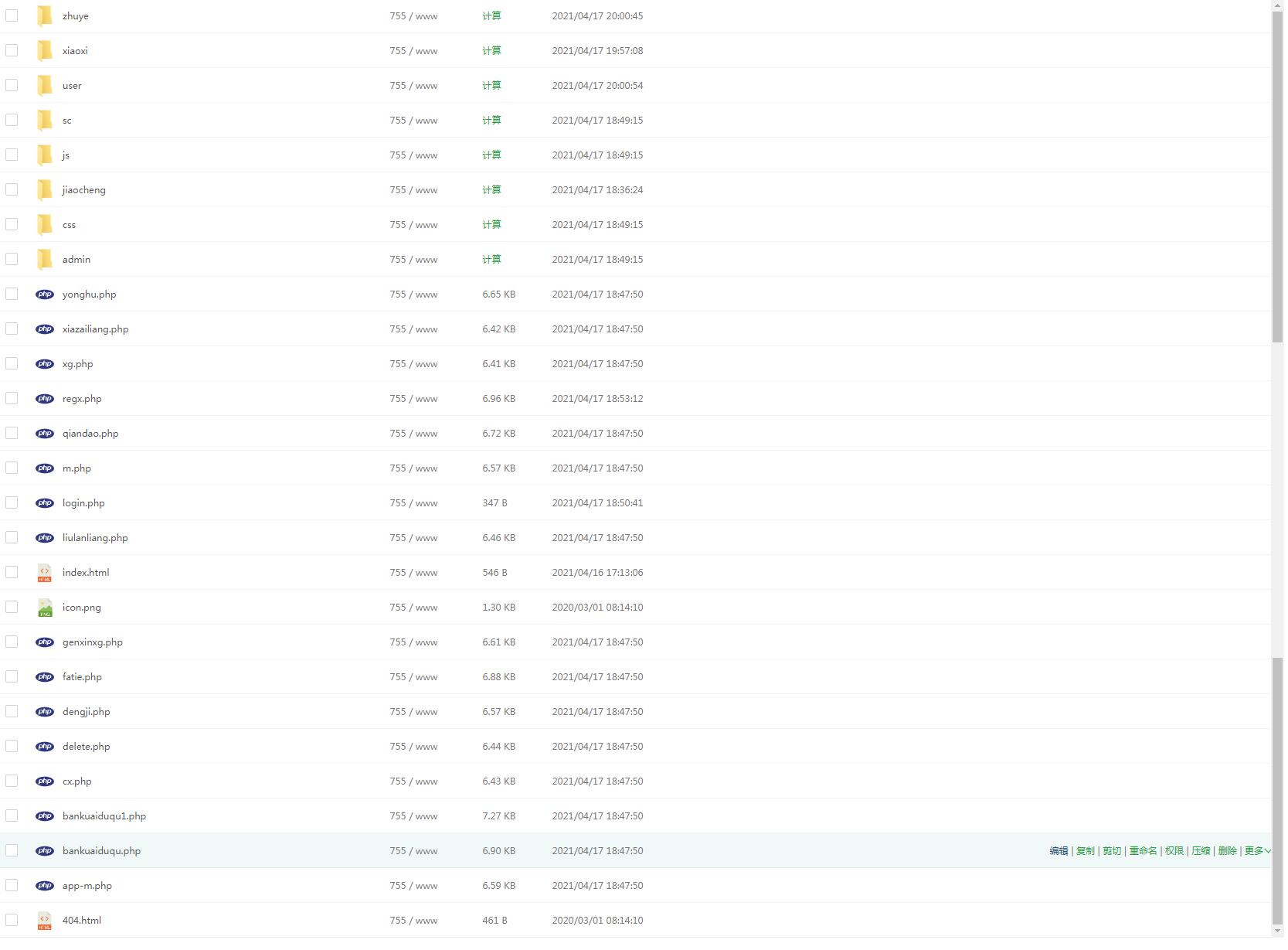Click 编辑 to edit bankuaiduqu.php
Viewport: 1288px width, 950px height.
coord(1059,851)
